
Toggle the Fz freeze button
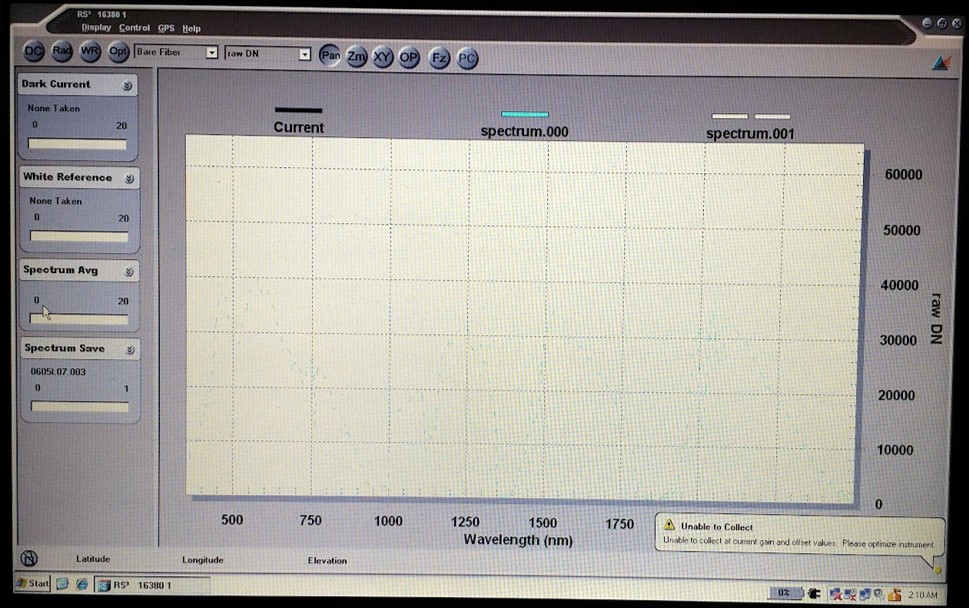(439, 59)
